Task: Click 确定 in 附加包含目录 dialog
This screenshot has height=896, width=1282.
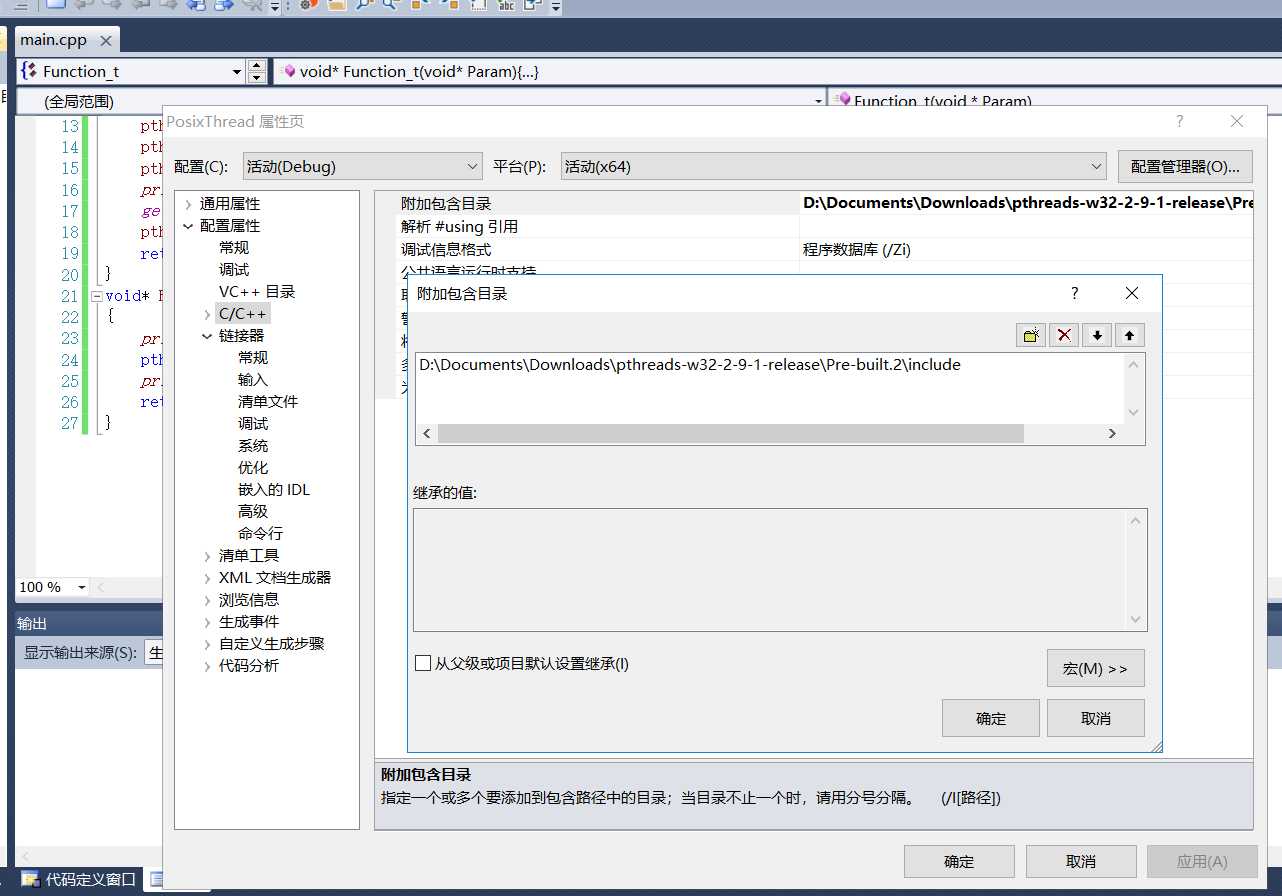Action: [x=991, y=718]
